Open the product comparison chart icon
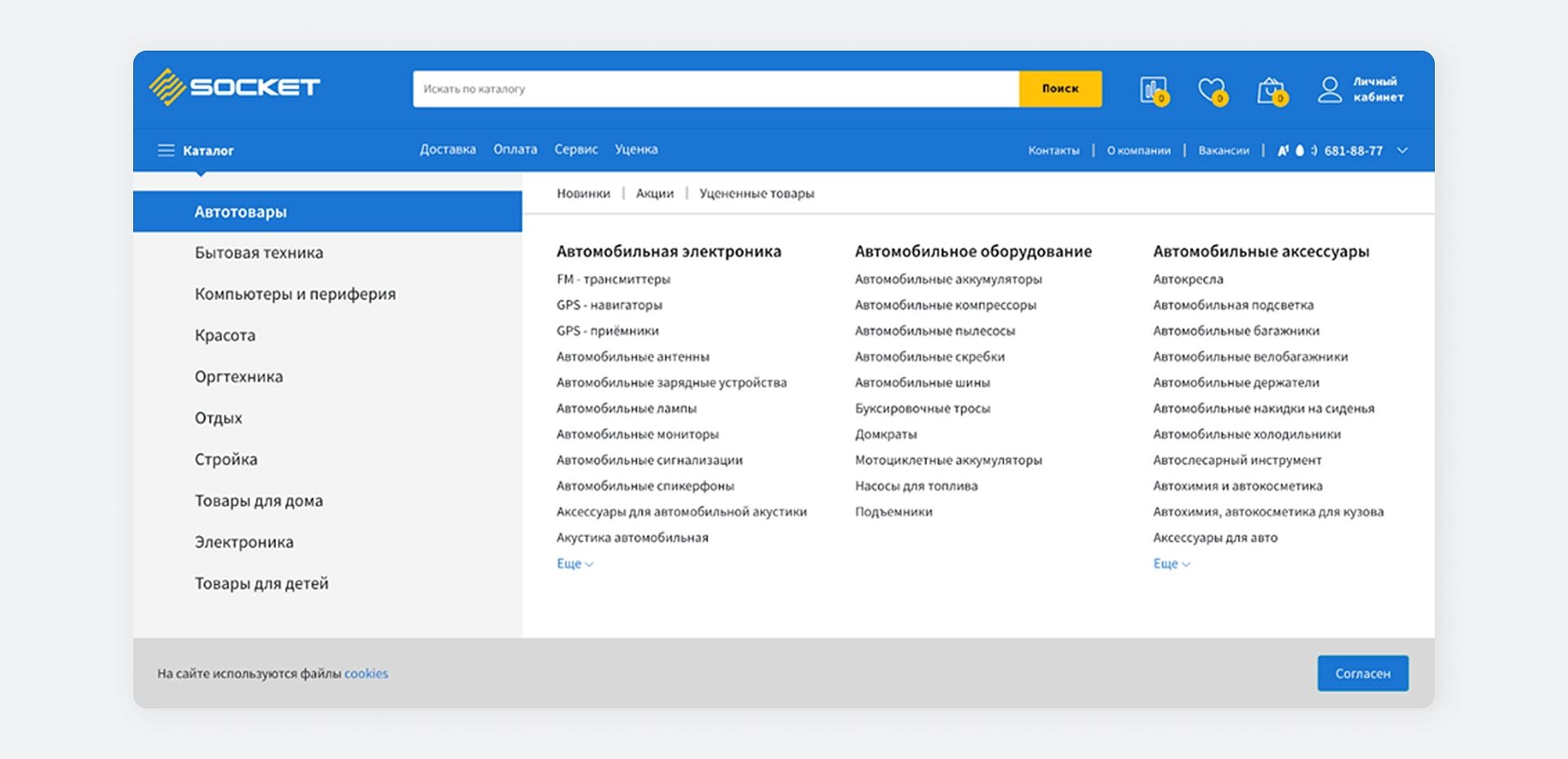 click(1153, 90)
